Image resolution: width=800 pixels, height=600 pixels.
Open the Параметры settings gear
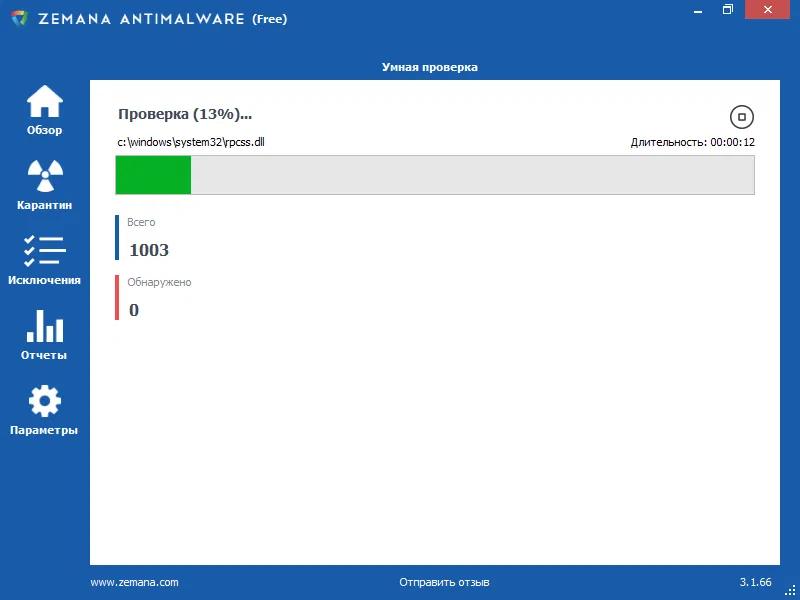point(44,410)
